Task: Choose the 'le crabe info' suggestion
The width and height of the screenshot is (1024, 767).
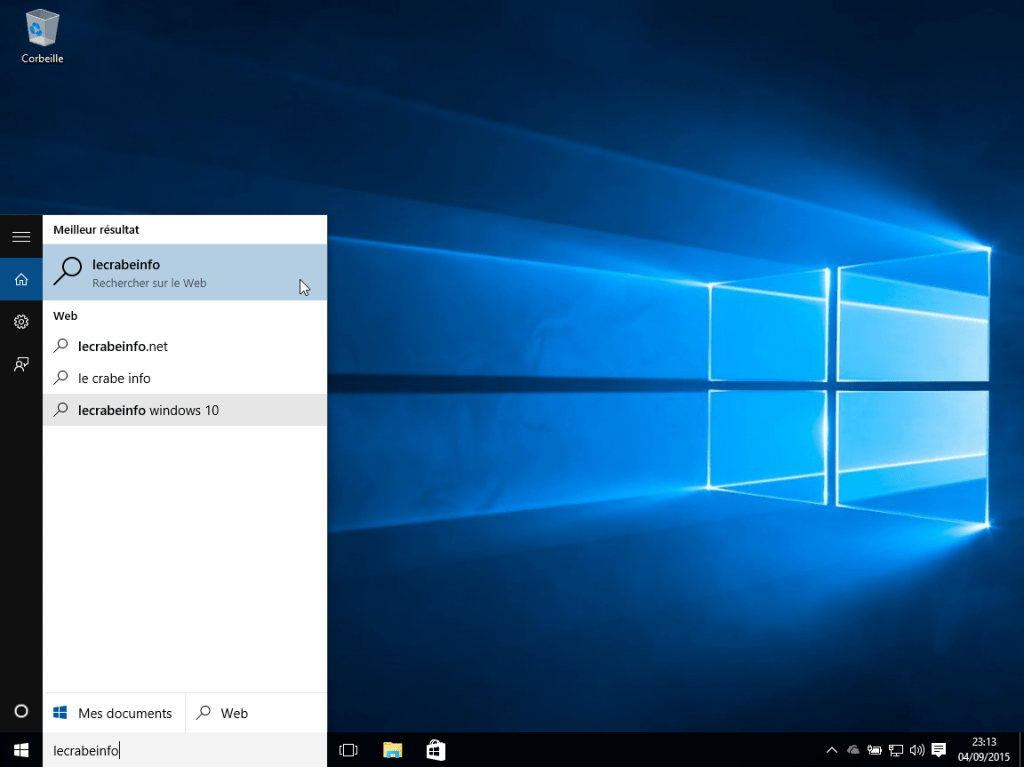Action: (x=185, y=378)
